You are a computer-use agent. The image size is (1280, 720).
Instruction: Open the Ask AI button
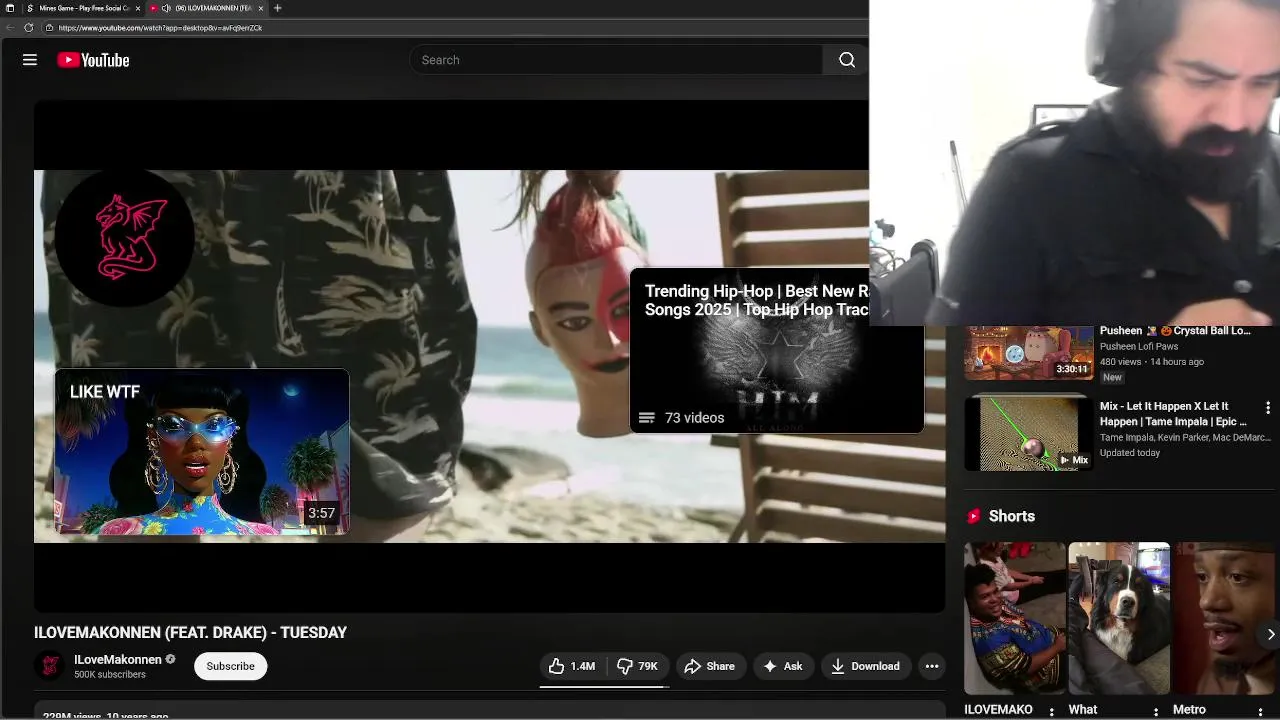782,666
